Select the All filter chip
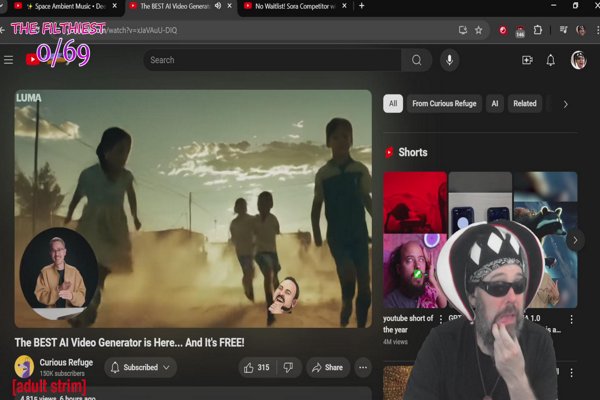The height and width of the screenshot is (400, 600). point(393,104)
